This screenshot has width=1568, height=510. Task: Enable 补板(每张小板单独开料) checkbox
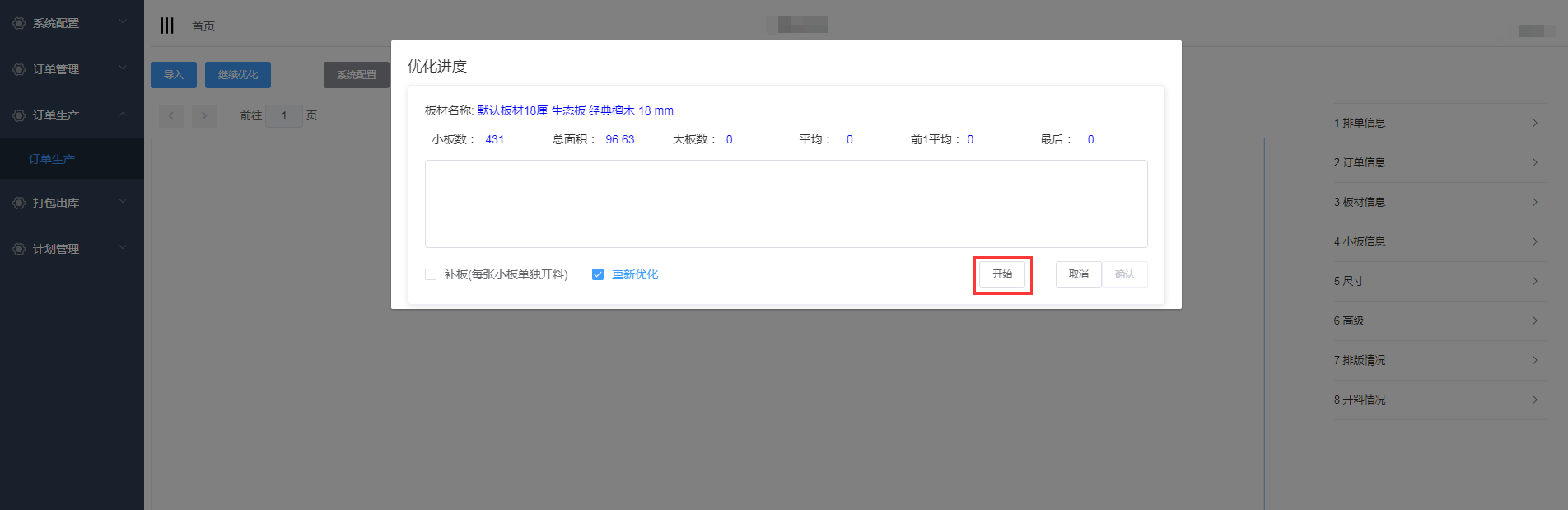(x=431, y=274)
